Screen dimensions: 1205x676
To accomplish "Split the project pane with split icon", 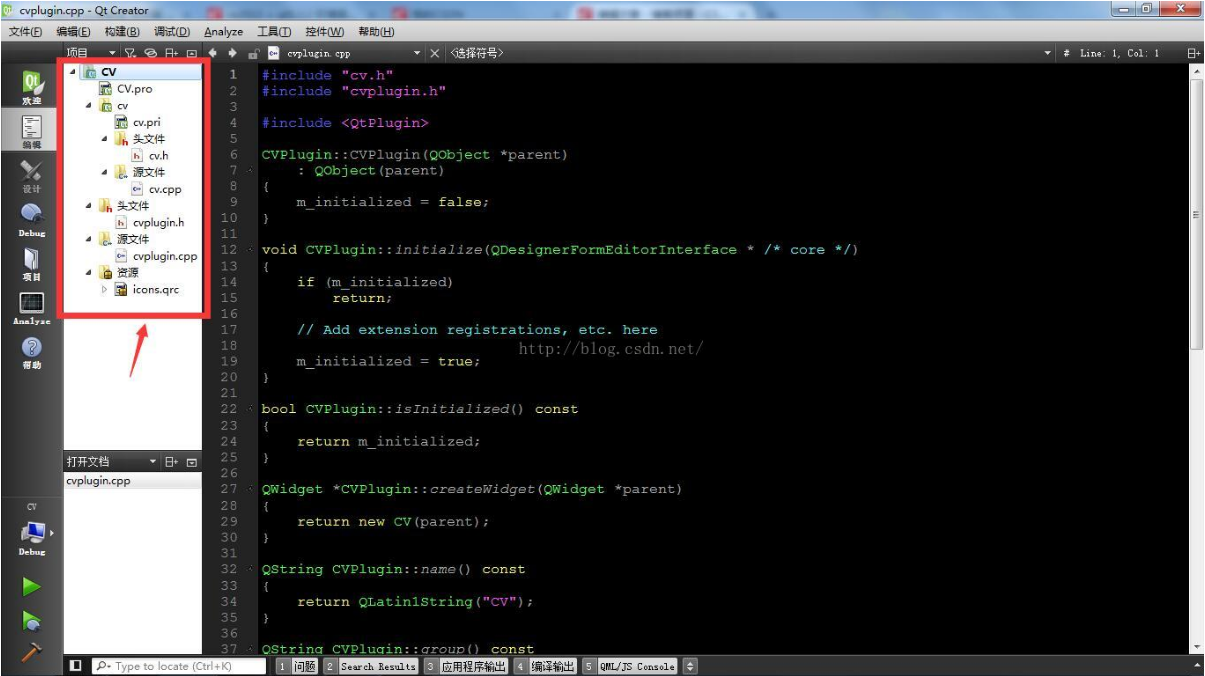I will tap(172, 53).
